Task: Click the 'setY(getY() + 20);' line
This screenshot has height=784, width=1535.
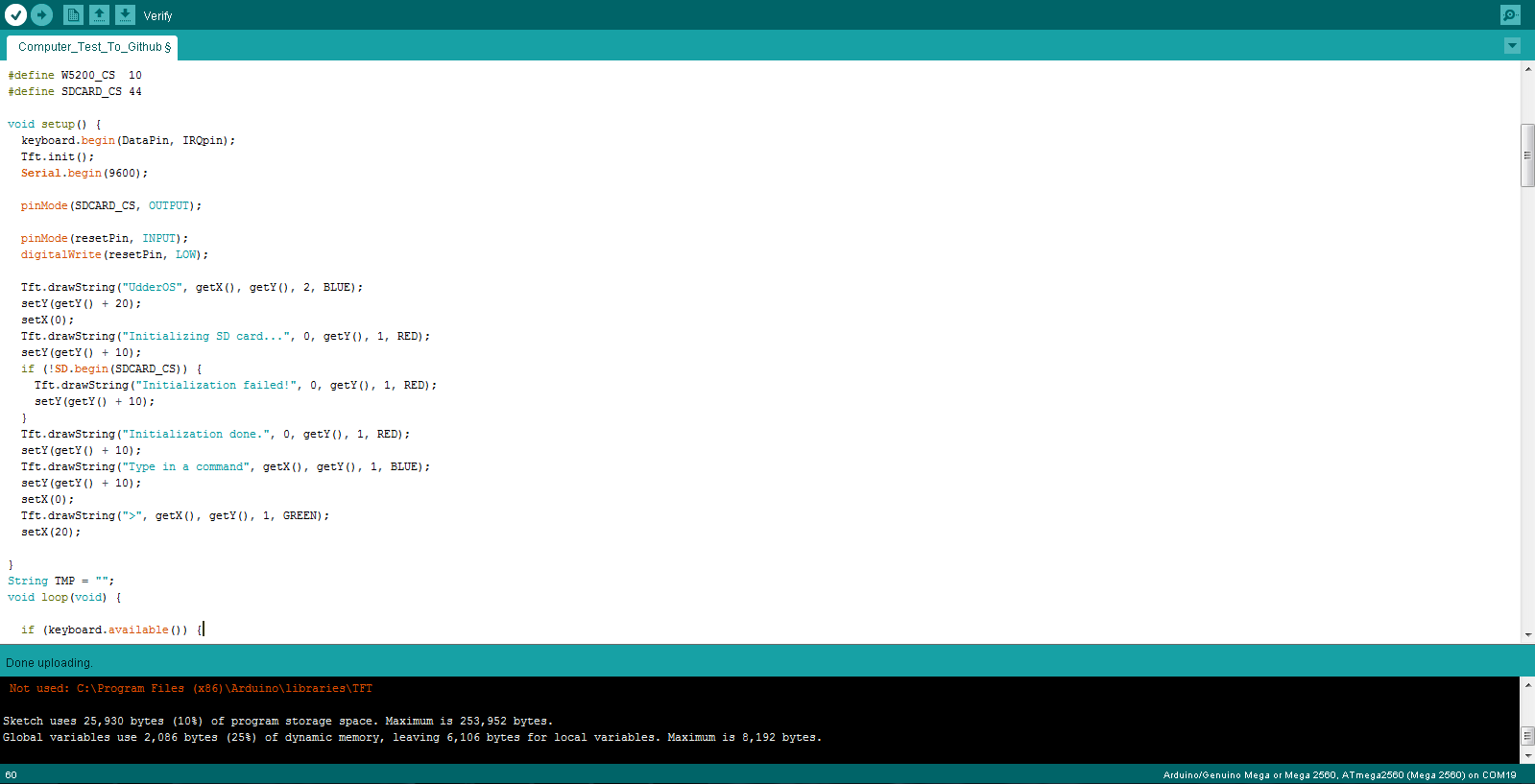Action: click(81, 303)
